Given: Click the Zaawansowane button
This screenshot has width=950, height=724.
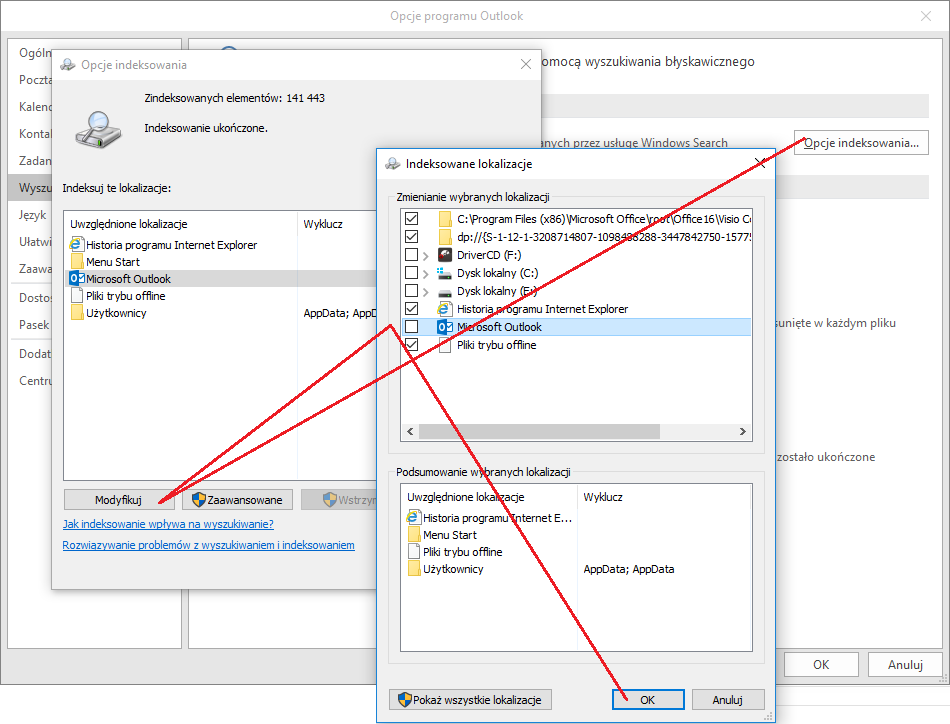Looking at the screenshot, I should point(238,500).
